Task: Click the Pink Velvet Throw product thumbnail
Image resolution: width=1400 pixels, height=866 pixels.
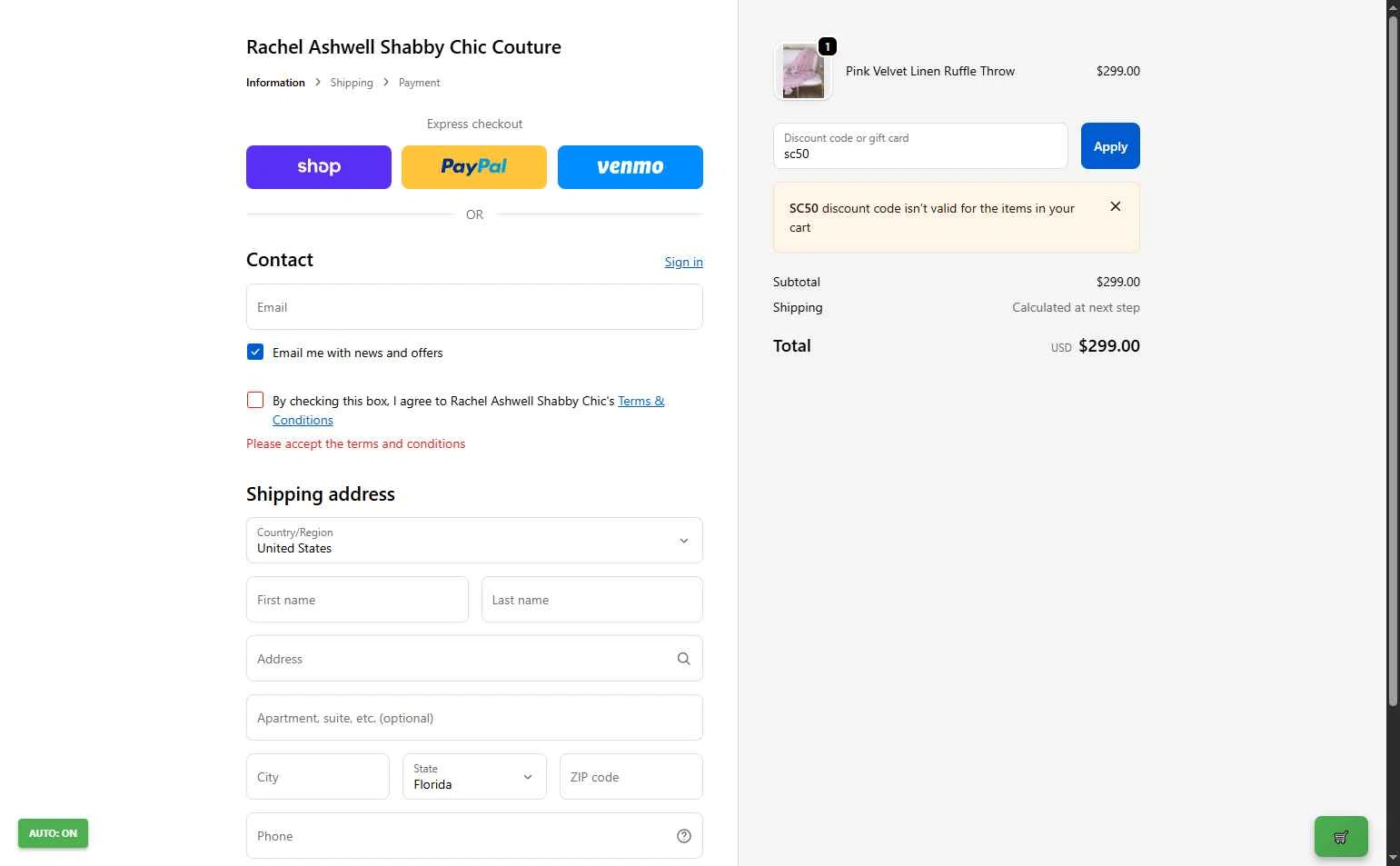Action: coord(803,71)
